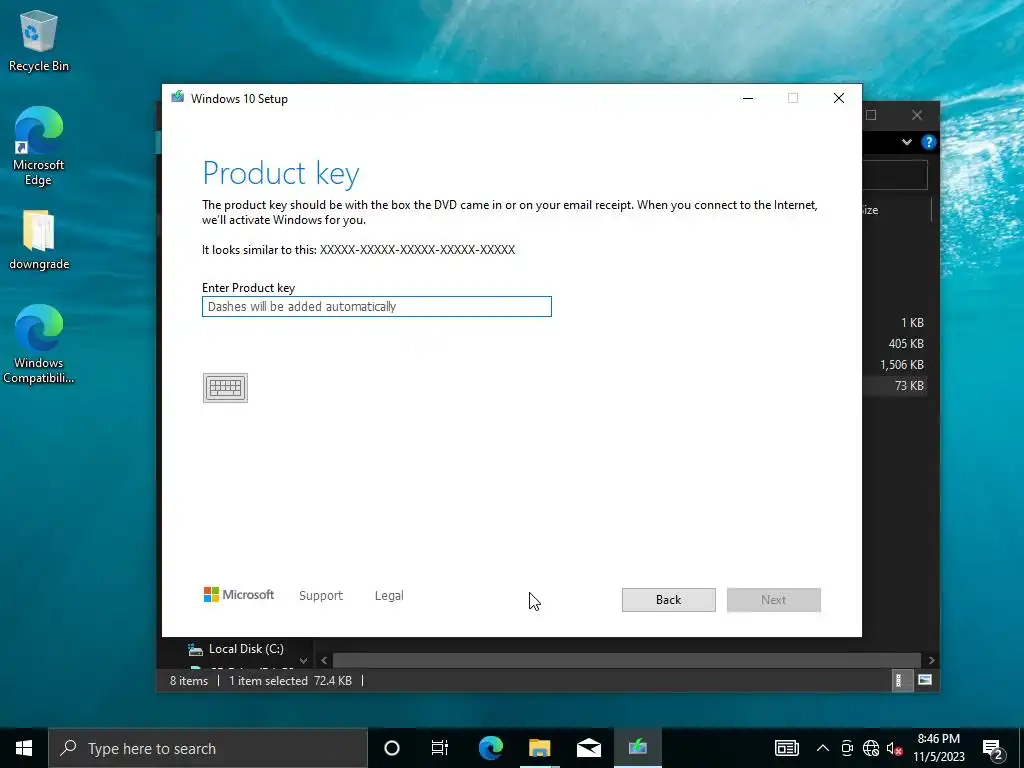1024x768 pixels.
Task: Select Windows Setup taskbar icon
Action: [637, 748]
